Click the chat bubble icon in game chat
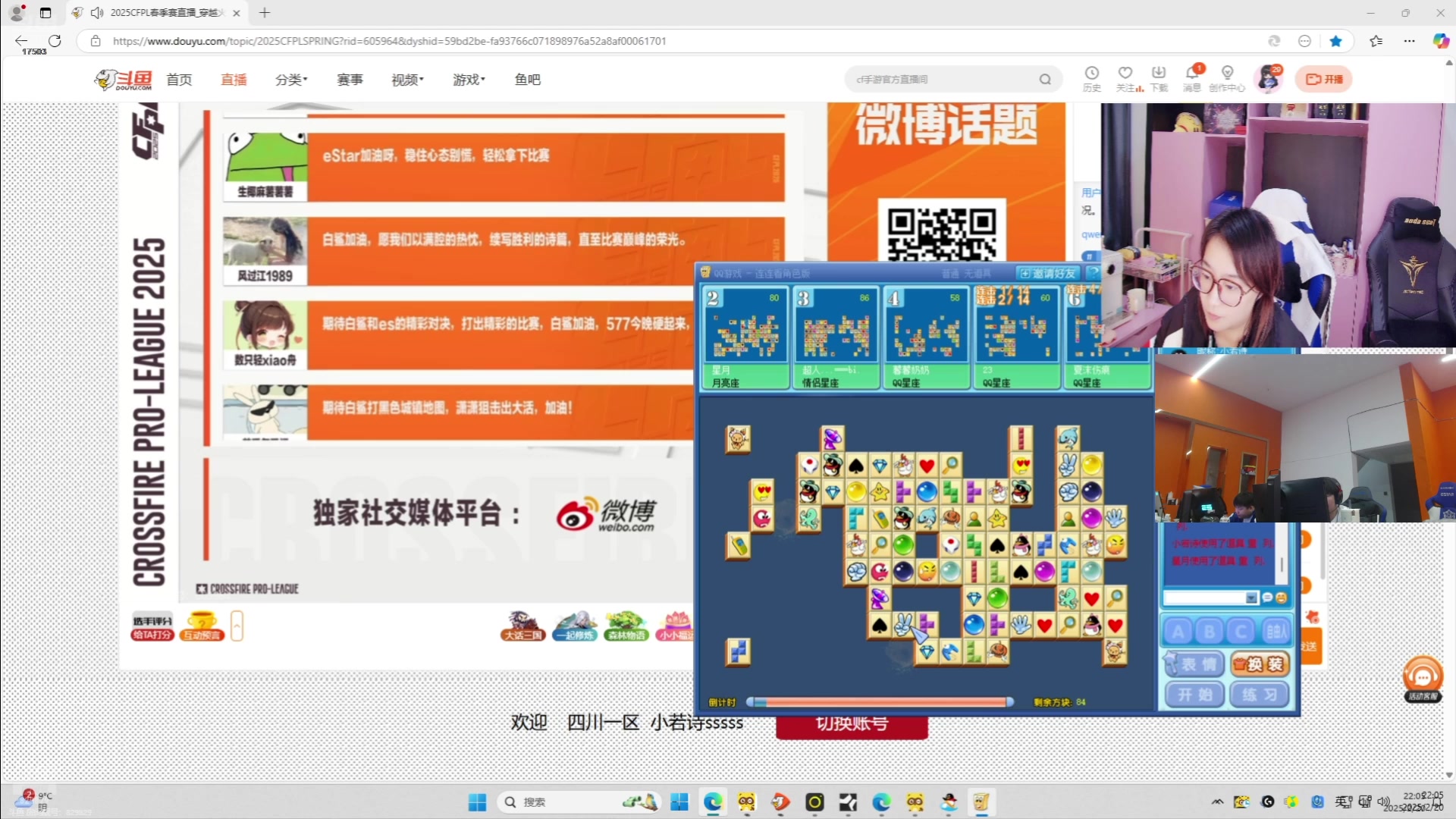Image resolution: width=1456 pixels, height=819 pixels. point(1267,598)
